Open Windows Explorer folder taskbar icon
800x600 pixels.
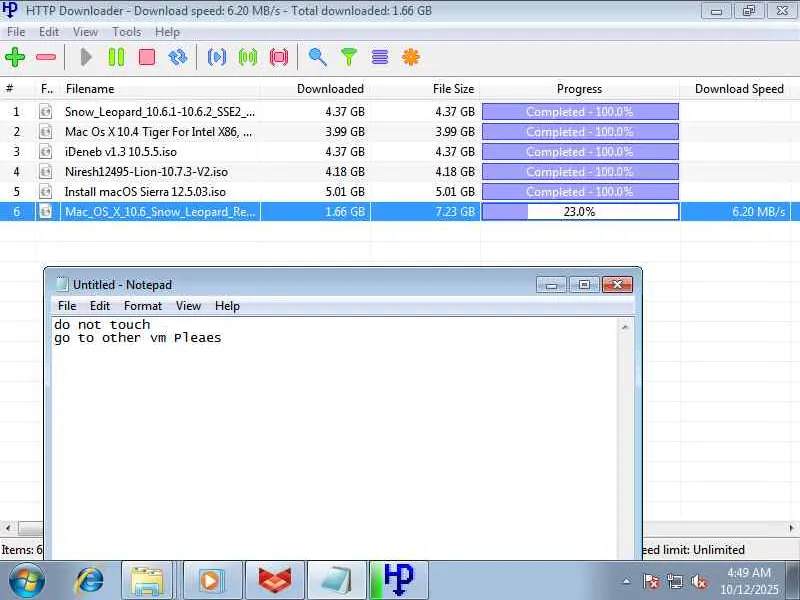point(147,581)
